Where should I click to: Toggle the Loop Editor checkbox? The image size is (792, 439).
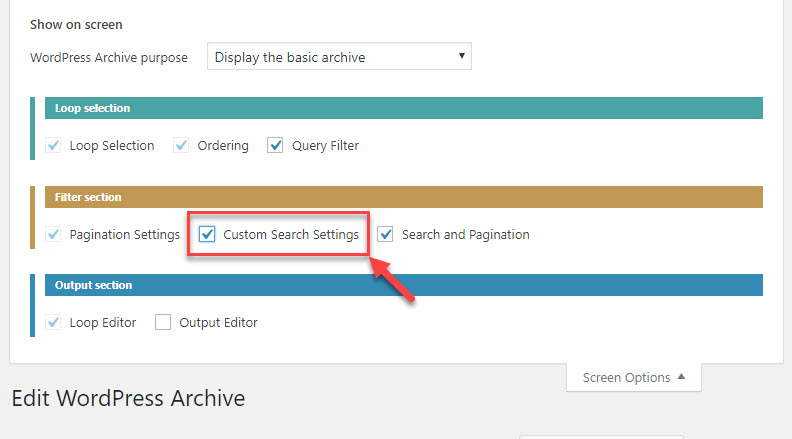coord(53,322)
